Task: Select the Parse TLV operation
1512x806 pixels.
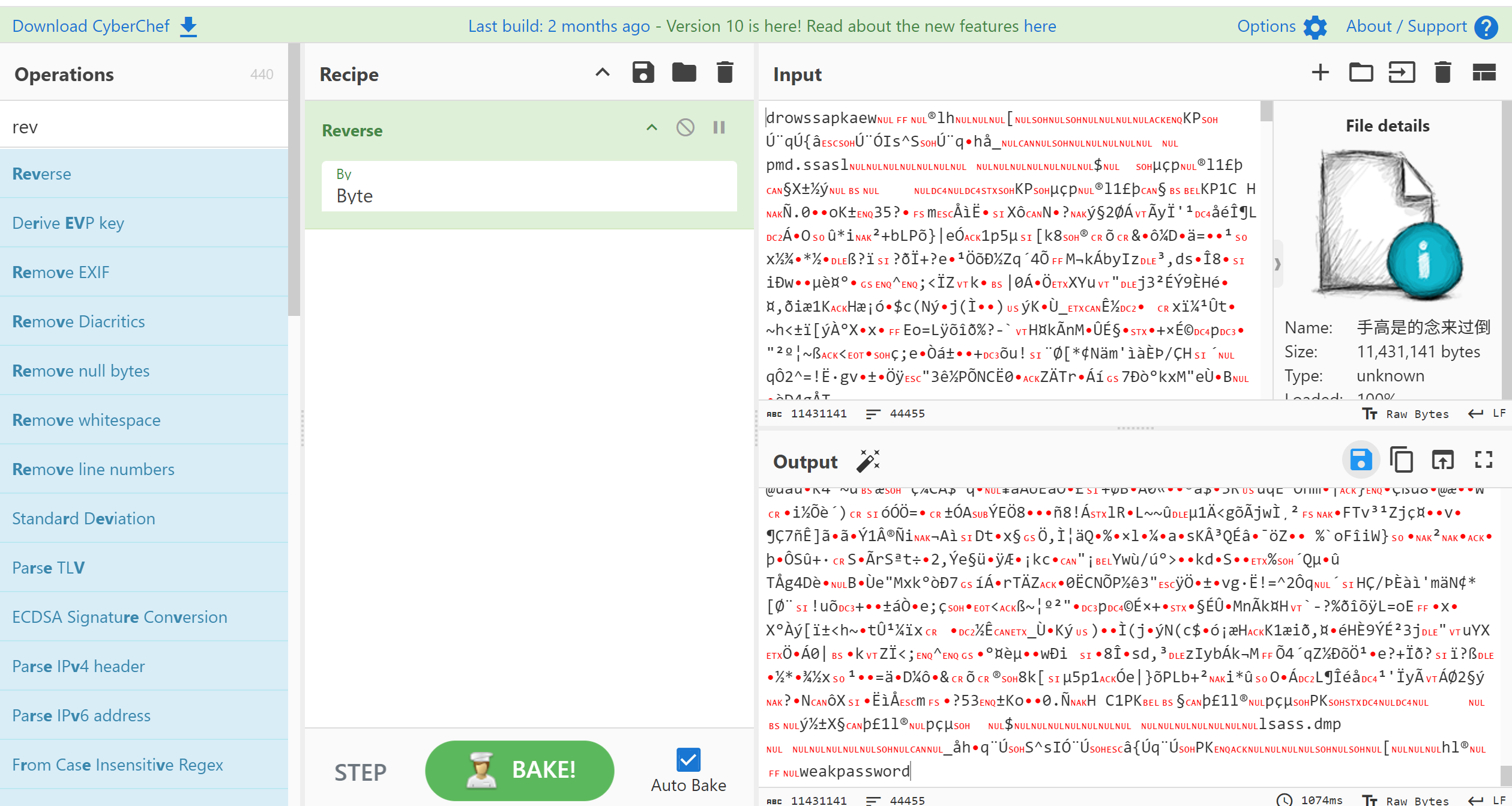Action: (x=144, y=568)
